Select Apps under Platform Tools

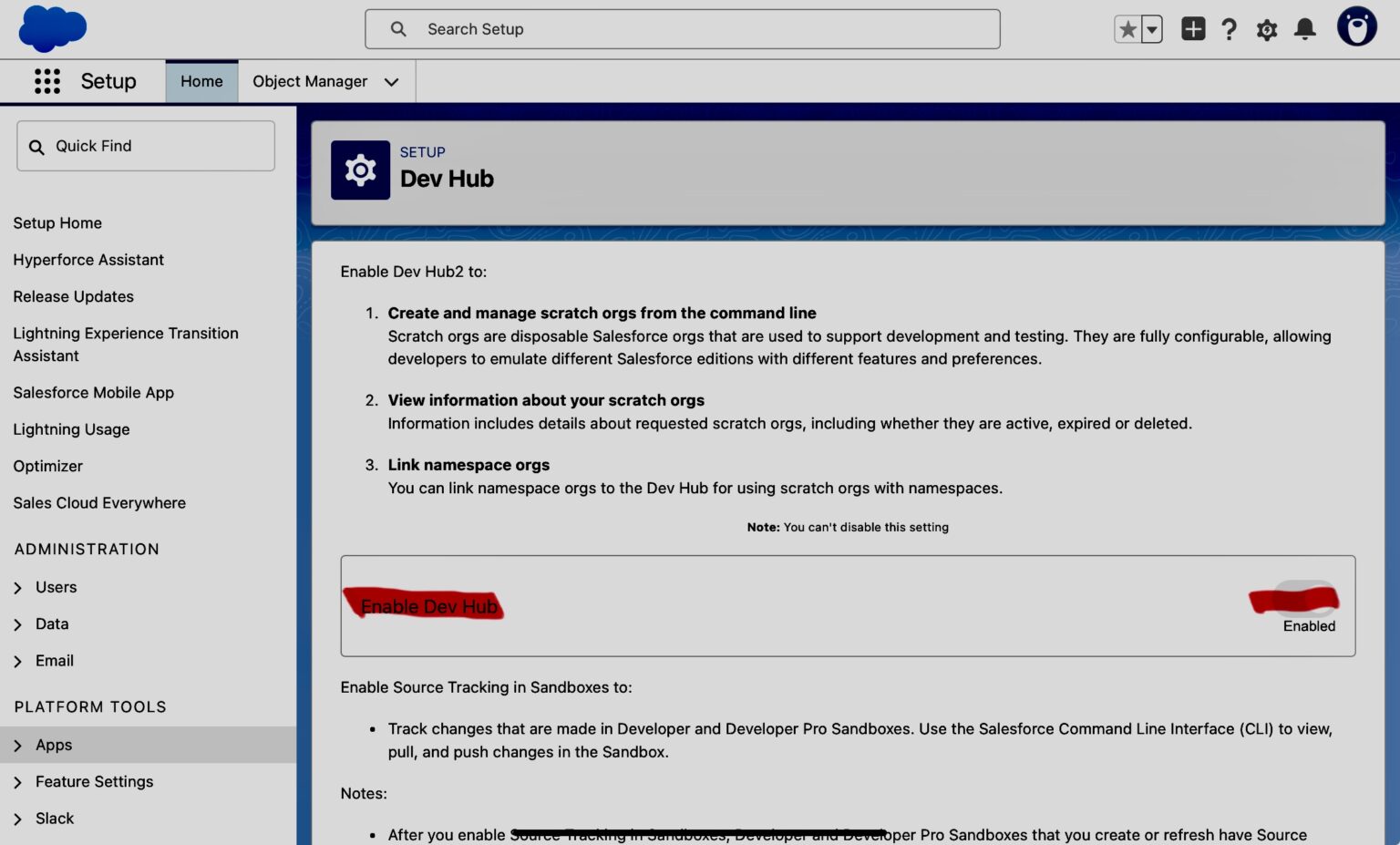pos(53,745)
